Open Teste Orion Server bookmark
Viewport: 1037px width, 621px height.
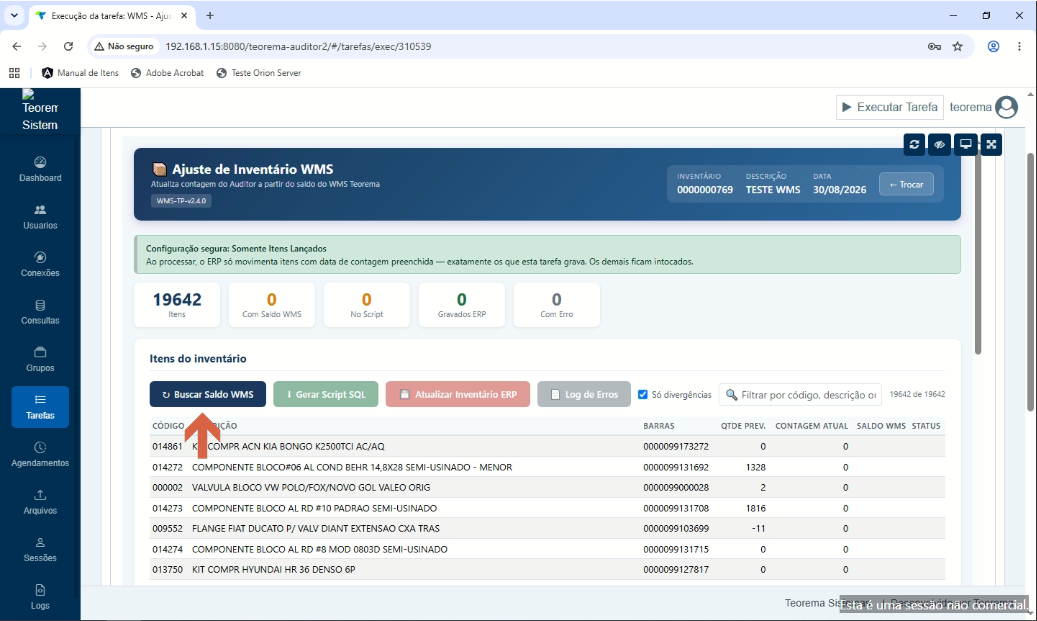(259, 73)
